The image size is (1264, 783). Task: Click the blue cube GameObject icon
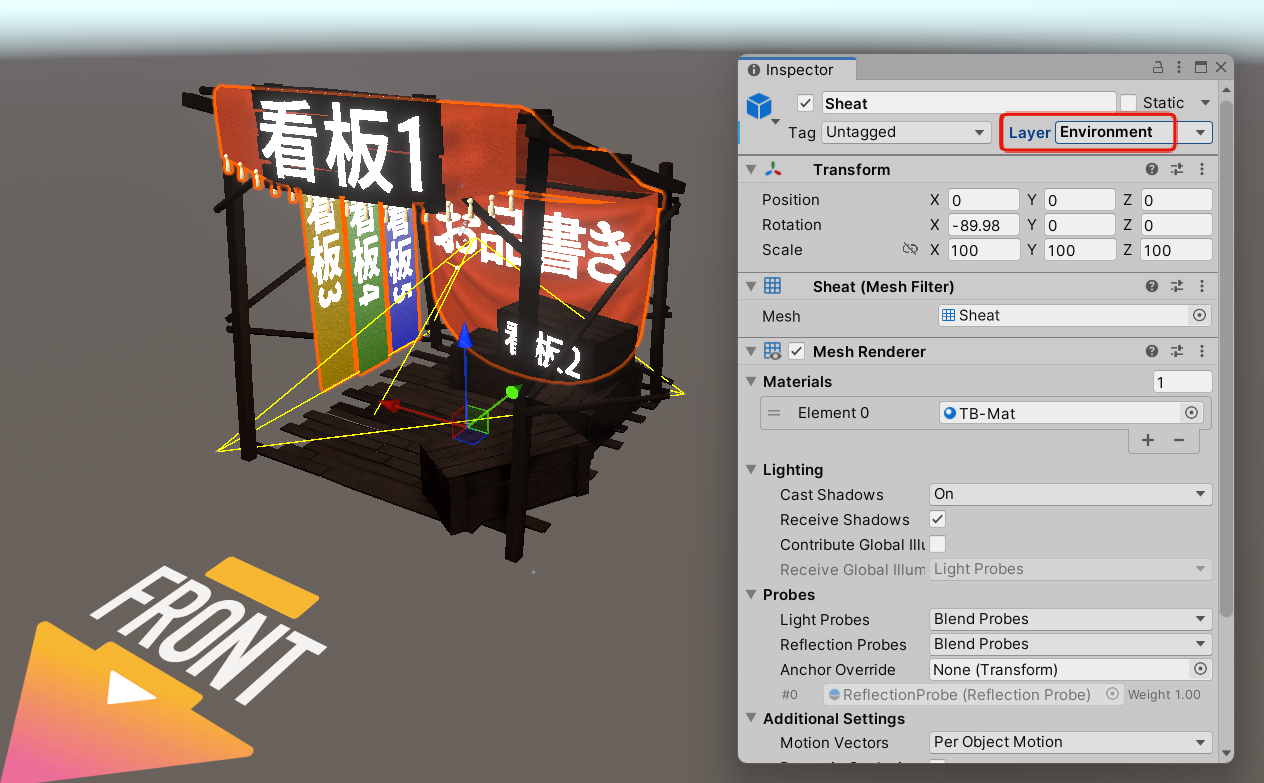760,104
